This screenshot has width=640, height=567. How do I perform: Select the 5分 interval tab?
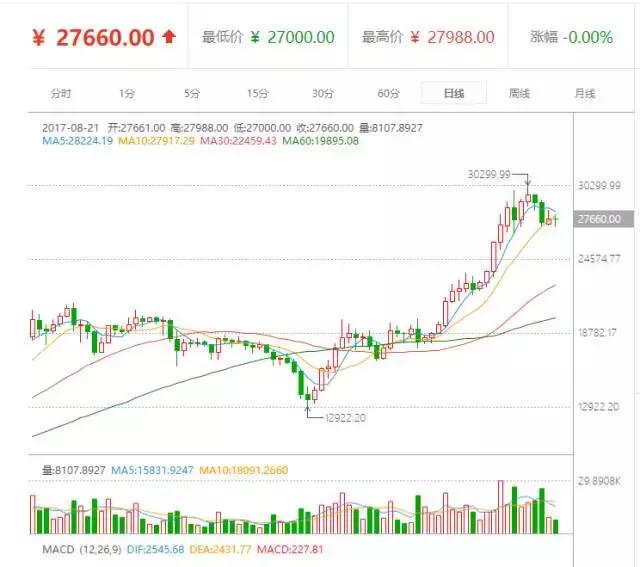pyautogui.click(x=192, y=93)
